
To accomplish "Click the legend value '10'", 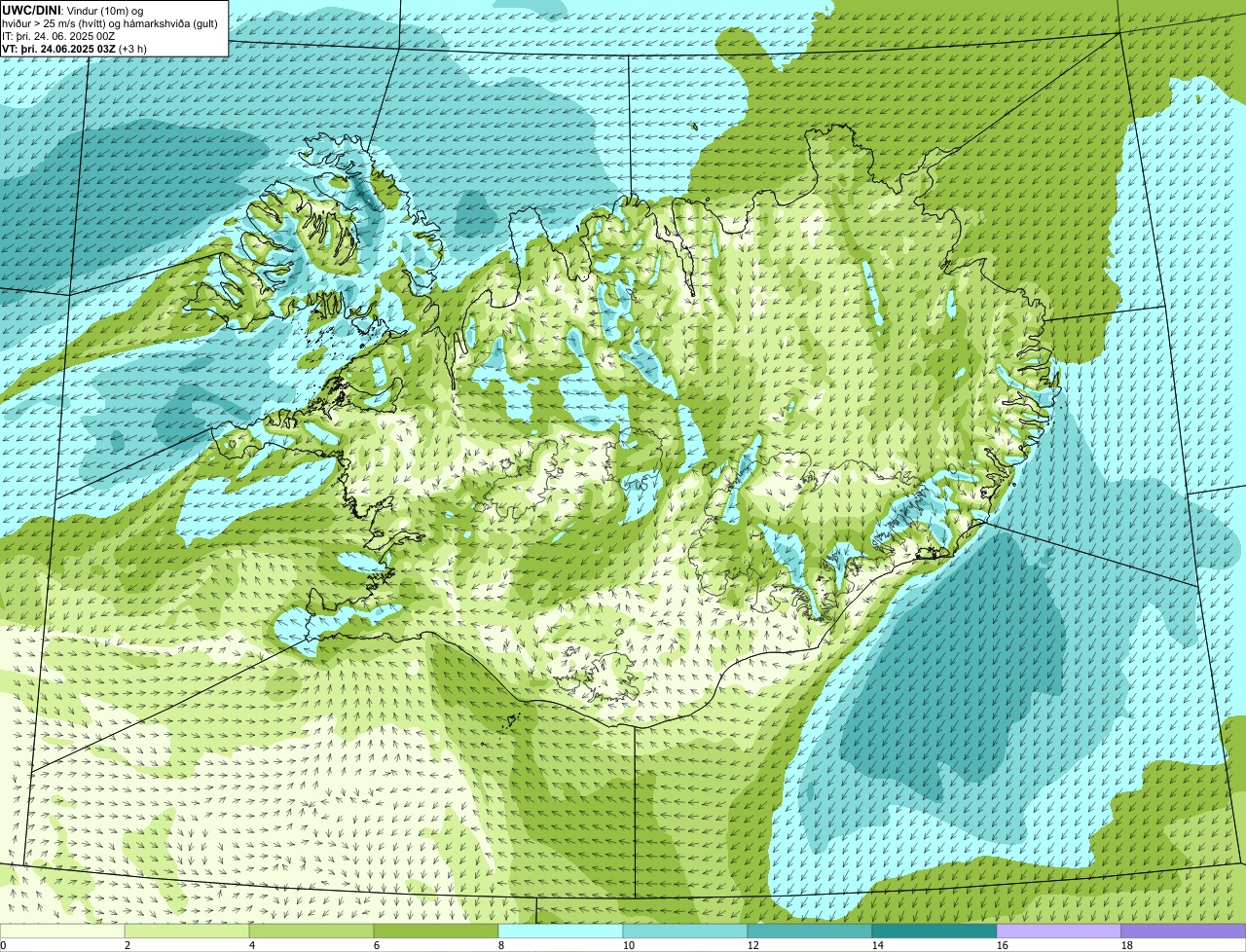I will tap(629, 945).
